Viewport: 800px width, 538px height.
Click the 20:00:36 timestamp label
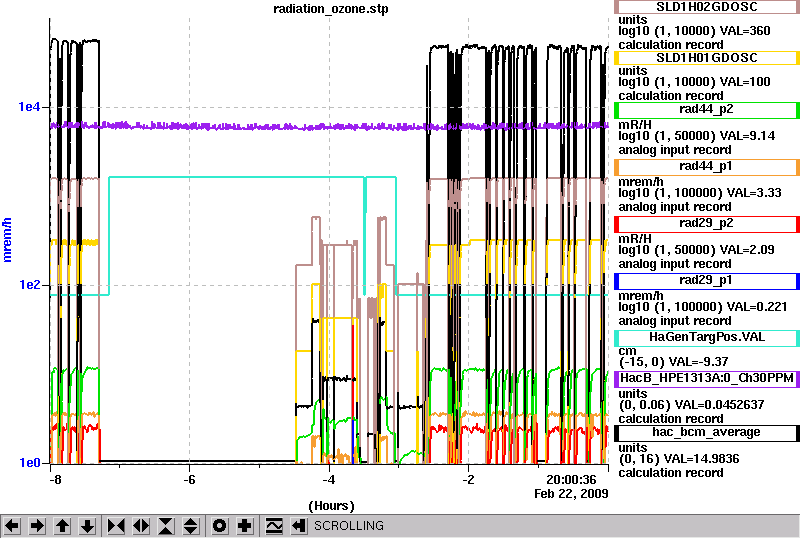tap(571, 480)
